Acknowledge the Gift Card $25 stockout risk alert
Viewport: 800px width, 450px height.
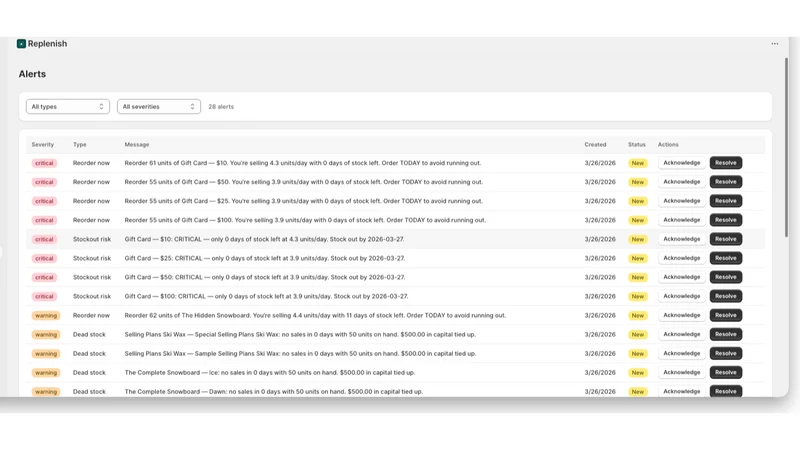[682, 258]
